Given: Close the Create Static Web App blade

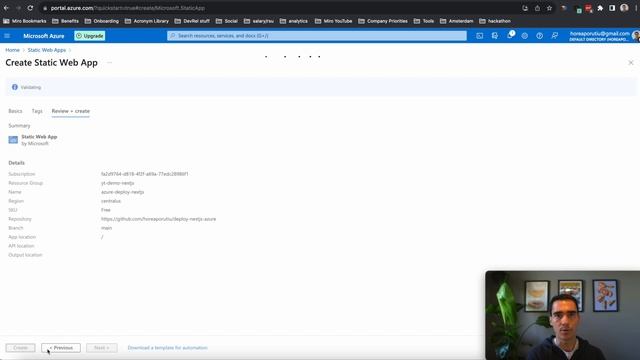Looking at the screenshot, I should point(631,63).
